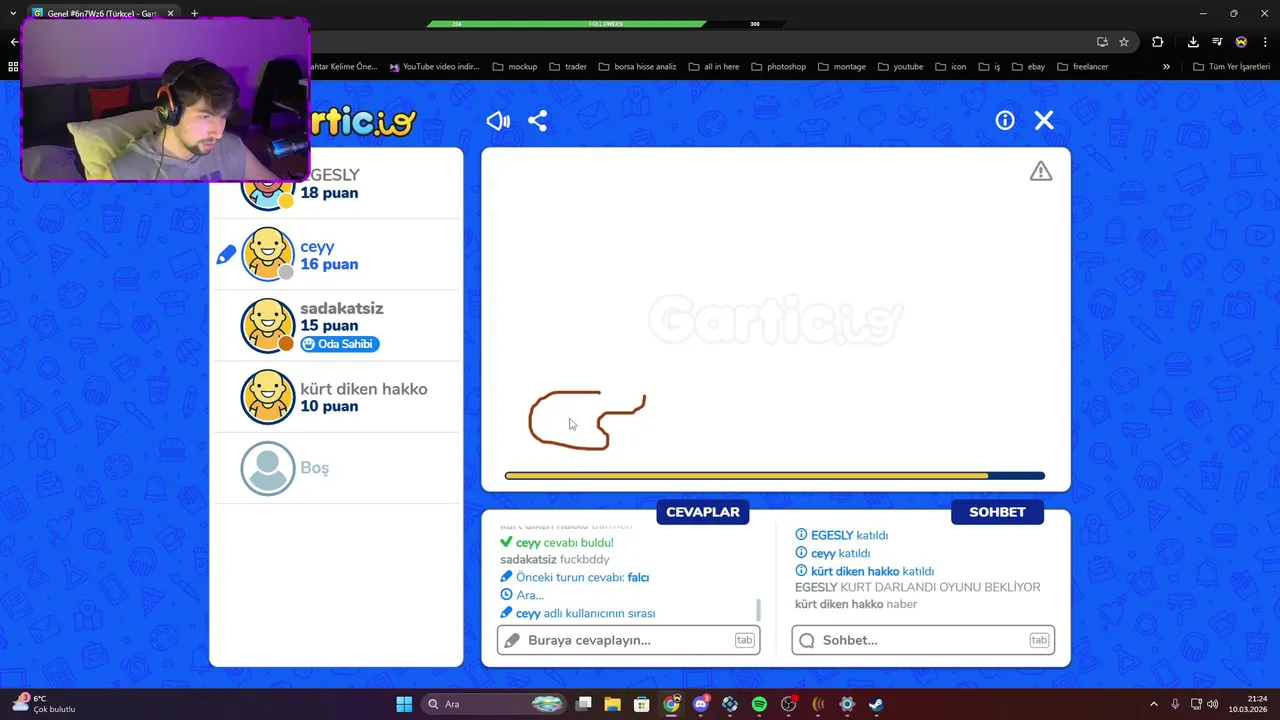Click 'EGESLY katıldı' chat entry

coord(842,535)
